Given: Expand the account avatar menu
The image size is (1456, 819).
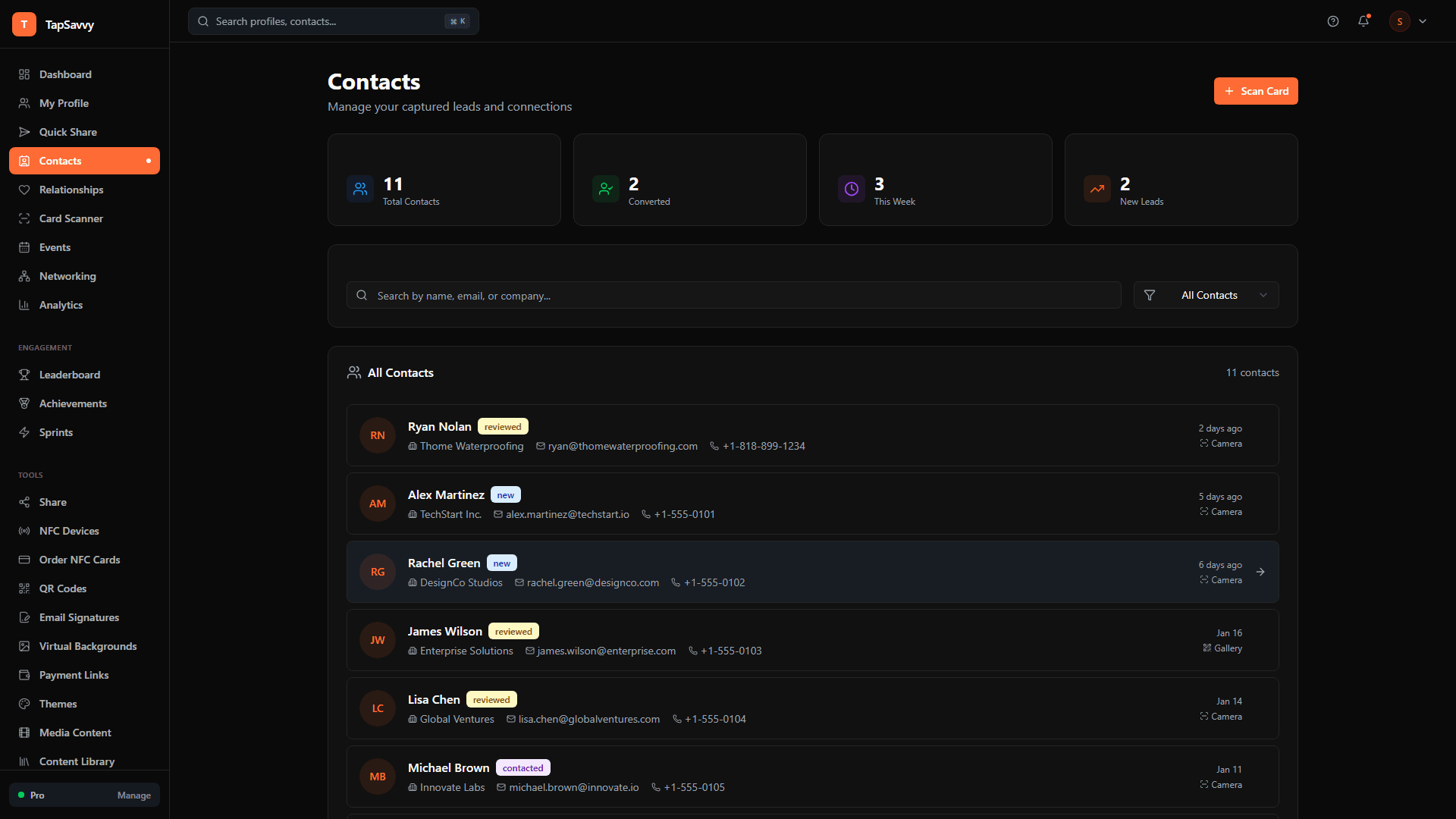Looking at the screenshot, I should point(1408,20).
